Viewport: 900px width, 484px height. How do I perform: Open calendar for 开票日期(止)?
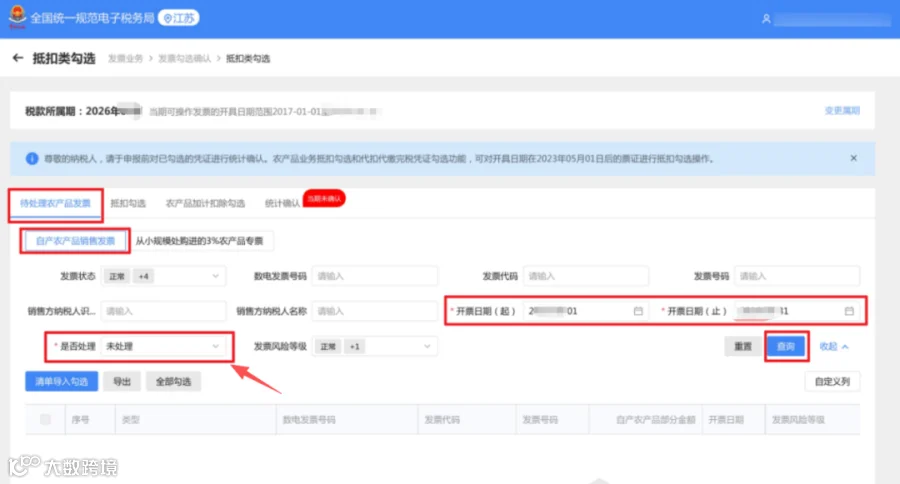point(849,311)
